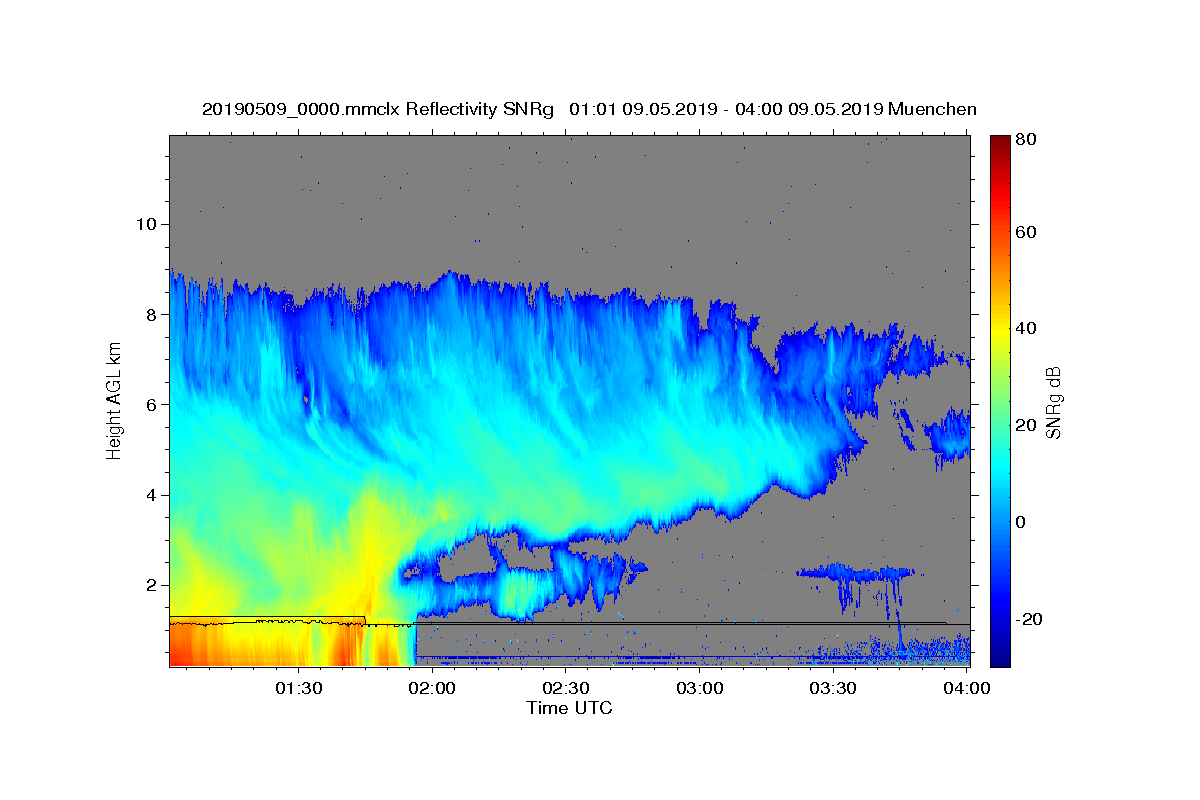Click the 03:00 time tick label
The height and width of the screenshot is (800, 1200).
(x=700, y=688)
